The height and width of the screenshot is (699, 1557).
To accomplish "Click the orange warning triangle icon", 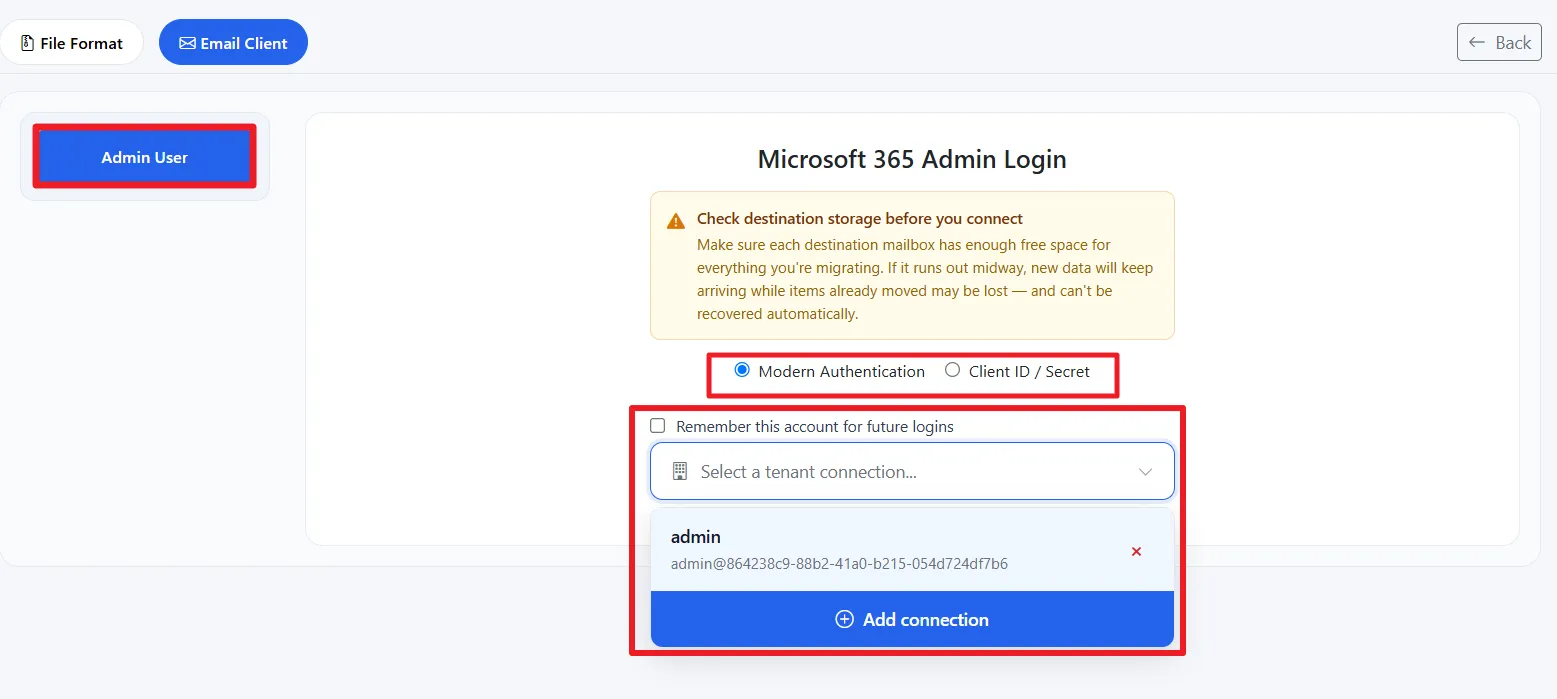I will tap(677, 220).
